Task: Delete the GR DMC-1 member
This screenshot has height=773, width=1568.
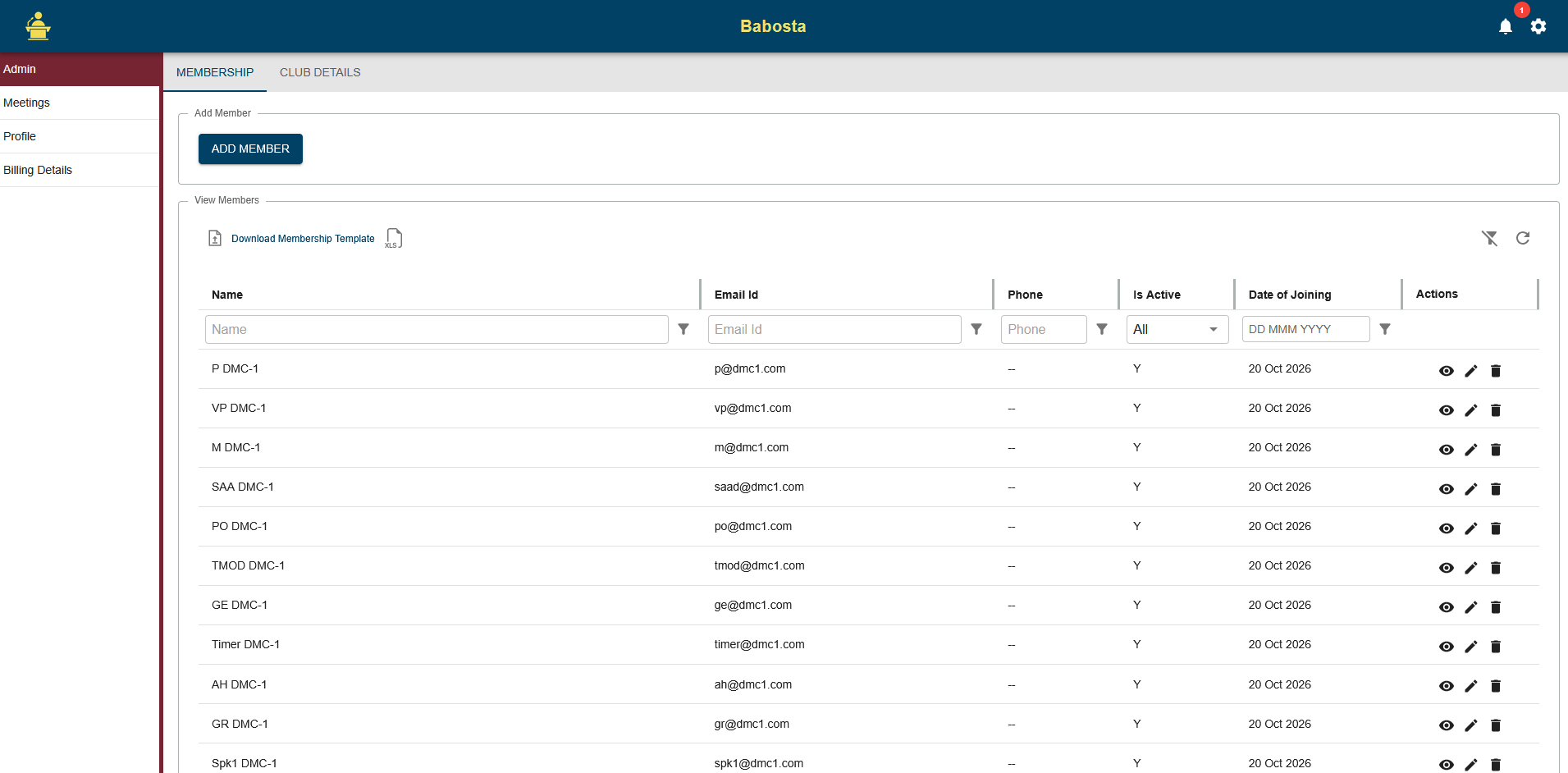Action: pos(1496,725)
